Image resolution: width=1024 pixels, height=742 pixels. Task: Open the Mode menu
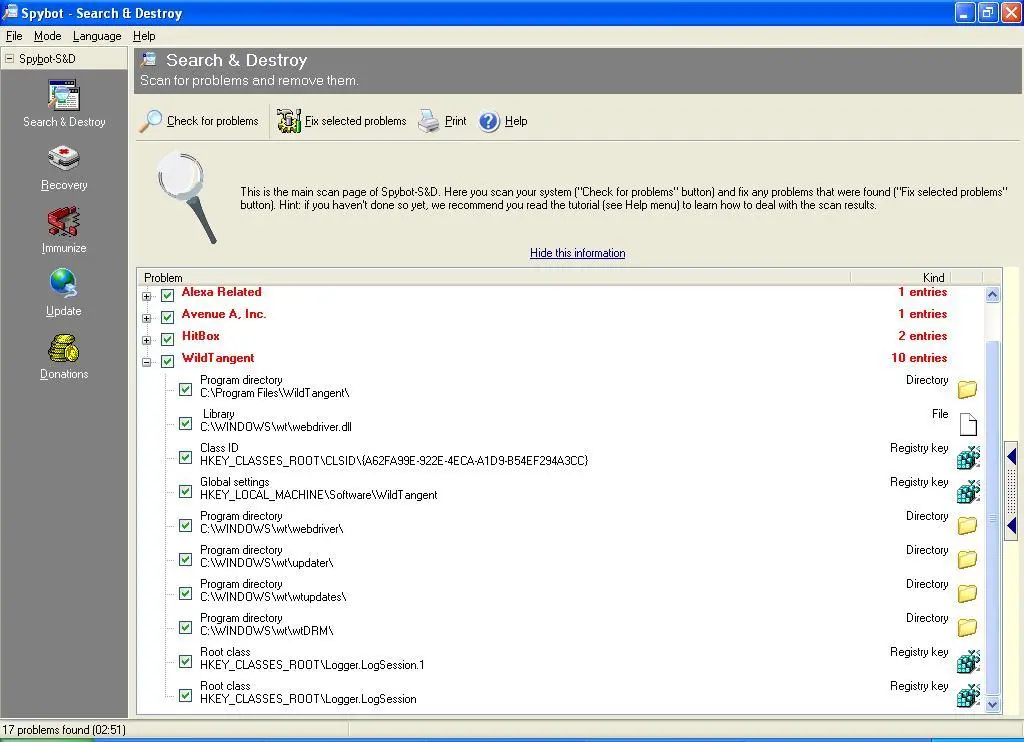(x=48, y=36)
